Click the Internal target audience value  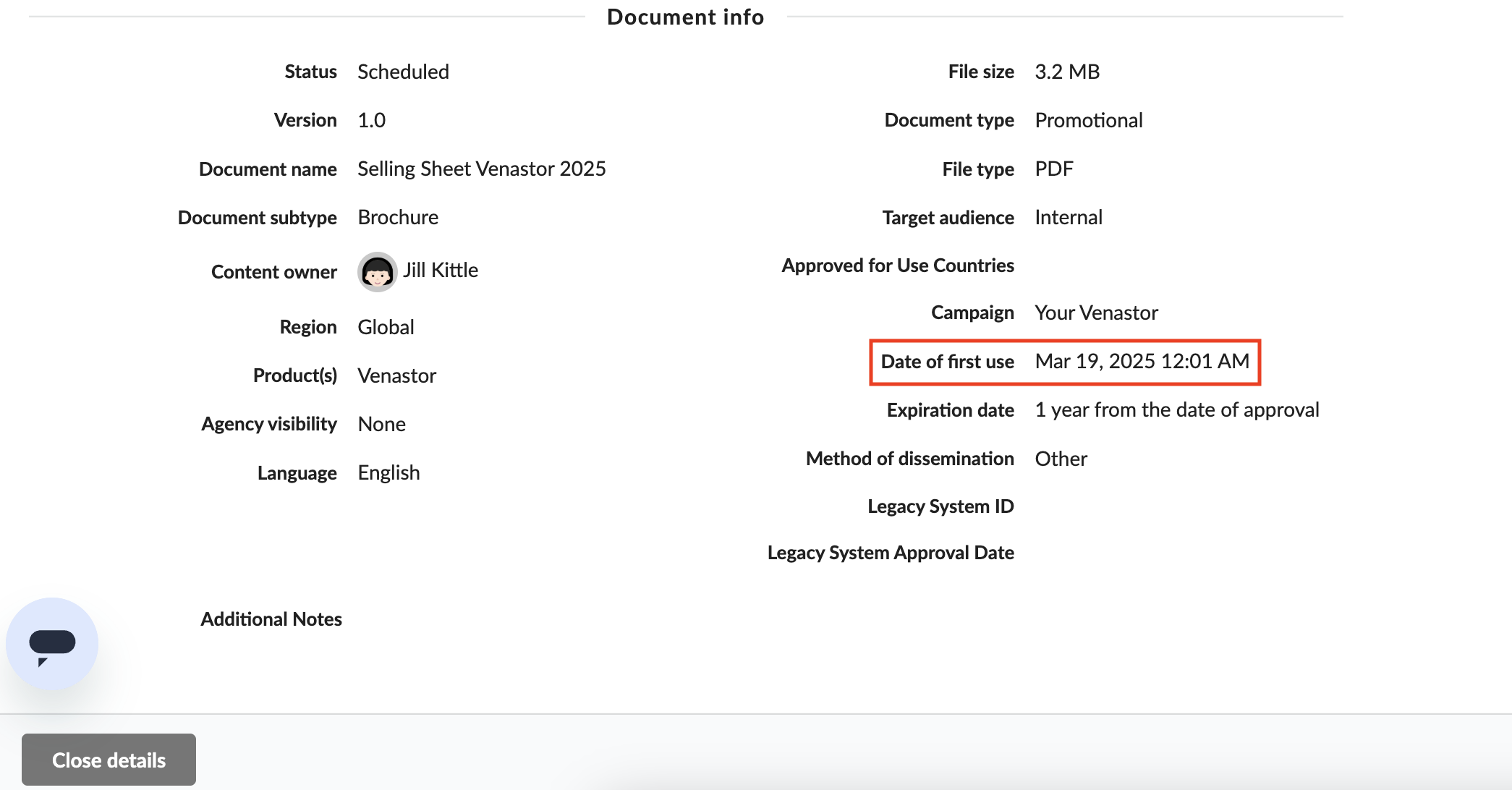[1069, 217]
